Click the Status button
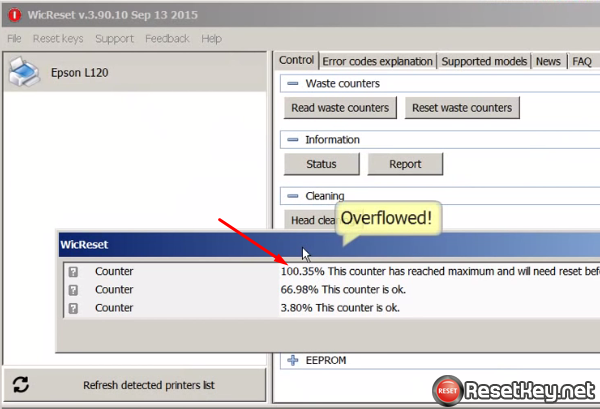This screenshot has width=600, height=409. point(321,164)
